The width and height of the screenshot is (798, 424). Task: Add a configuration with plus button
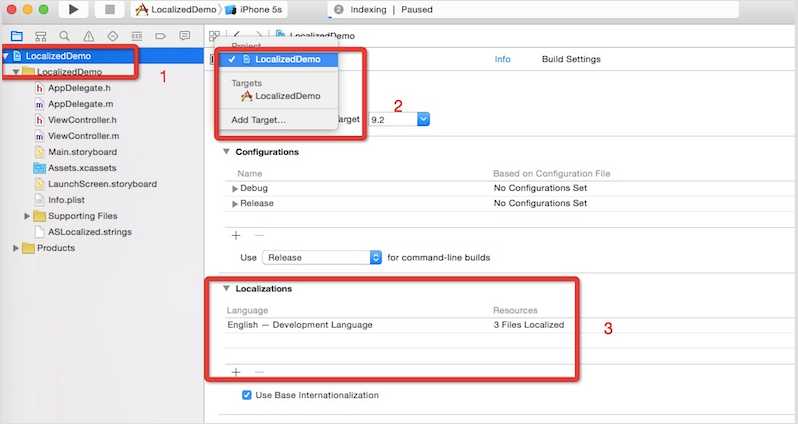(236, 235)
